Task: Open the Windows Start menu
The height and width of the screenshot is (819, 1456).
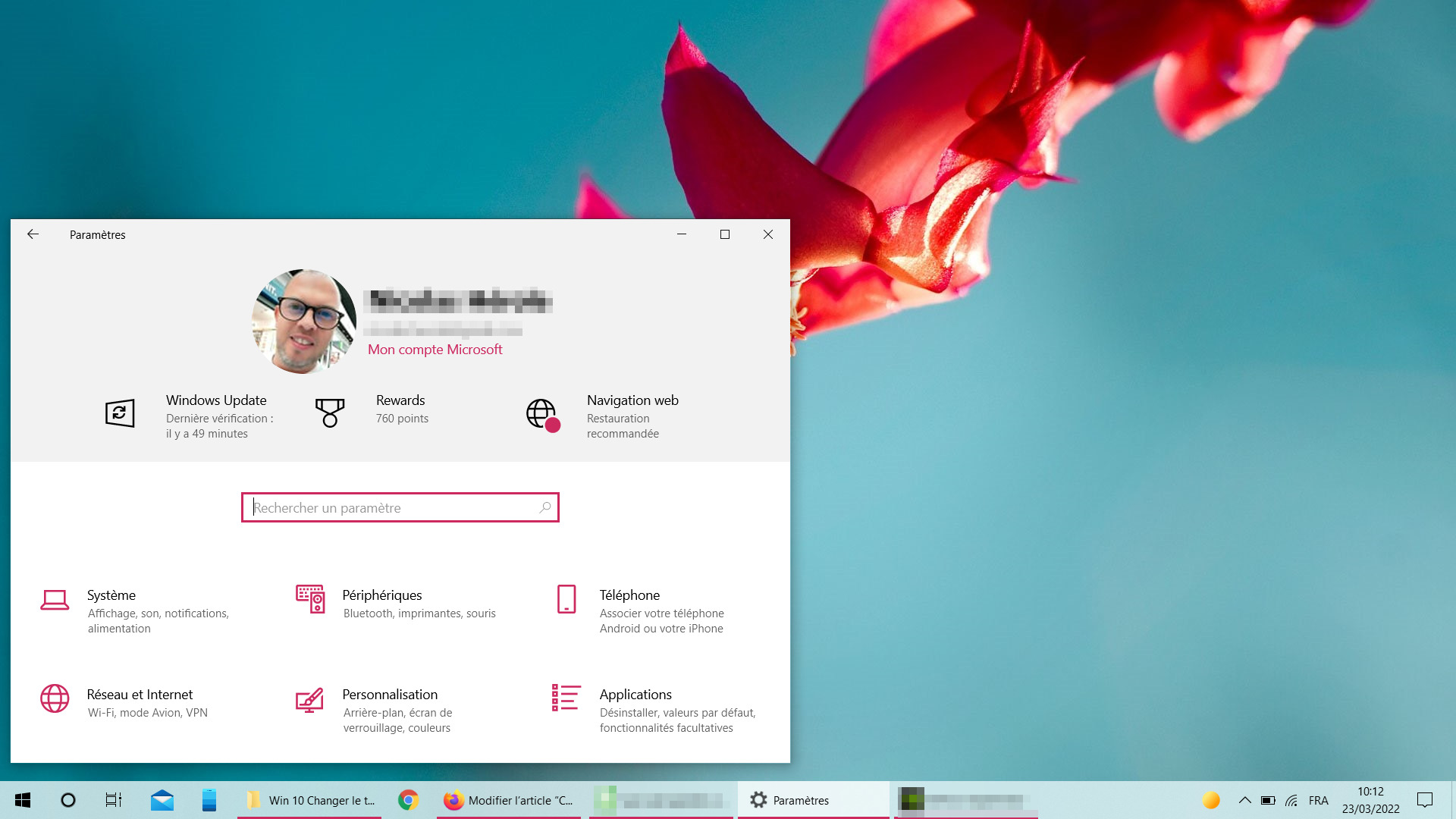Action: pyautogui.click(x=23, y=800)
